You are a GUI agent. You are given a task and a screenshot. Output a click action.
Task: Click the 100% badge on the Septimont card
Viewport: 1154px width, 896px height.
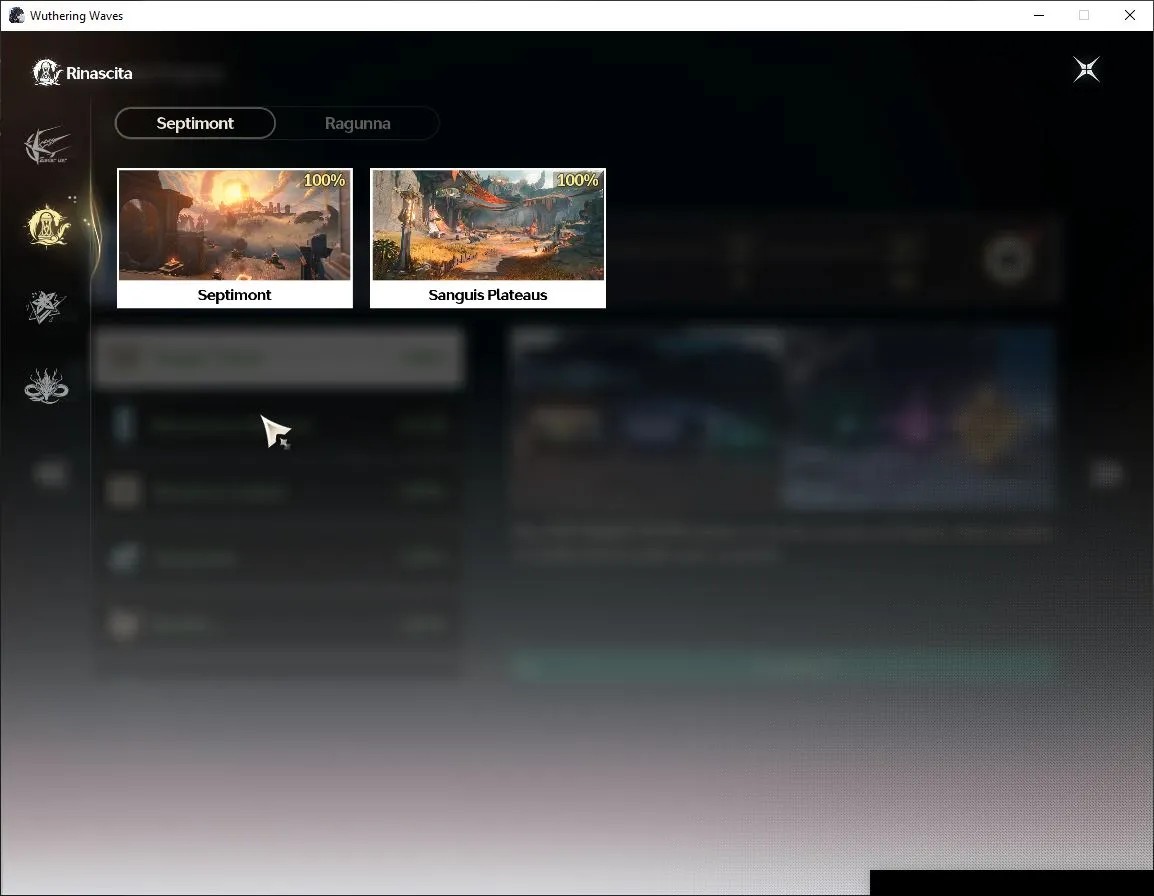click(324, 180)
